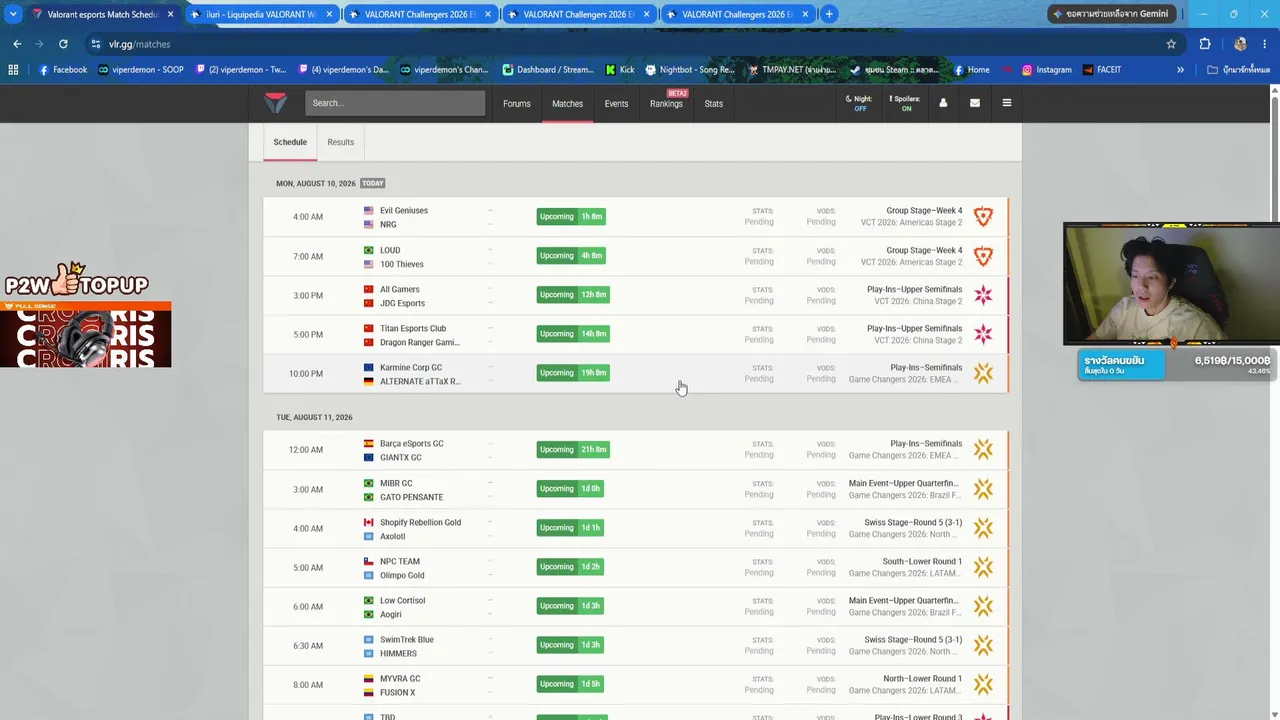Open Stats in the site navigation

tap(713, 103)
